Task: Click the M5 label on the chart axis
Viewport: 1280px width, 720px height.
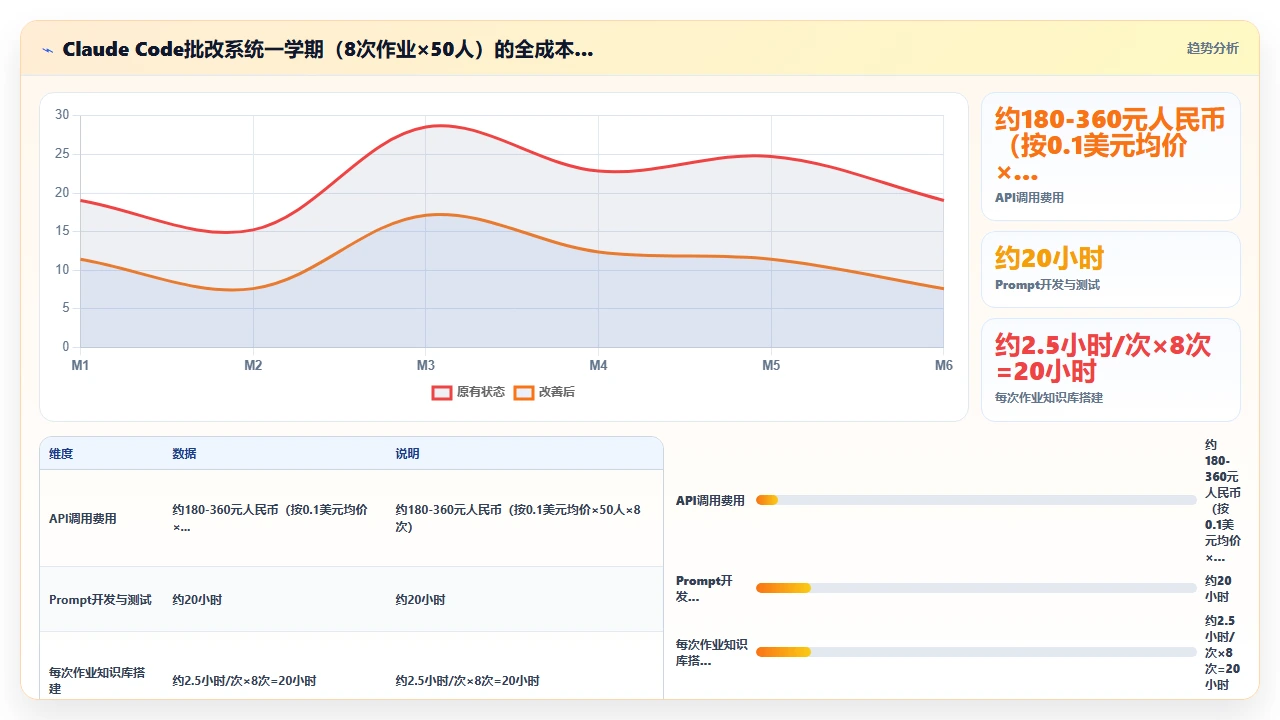Action: pyautogui.click(x=771, y=365)
